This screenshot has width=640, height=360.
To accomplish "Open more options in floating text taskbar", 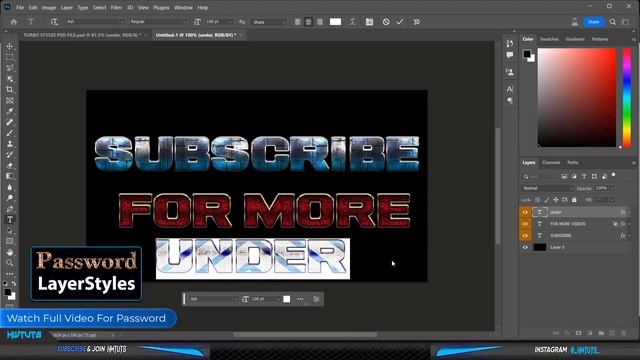I will [x=300, y=299].
